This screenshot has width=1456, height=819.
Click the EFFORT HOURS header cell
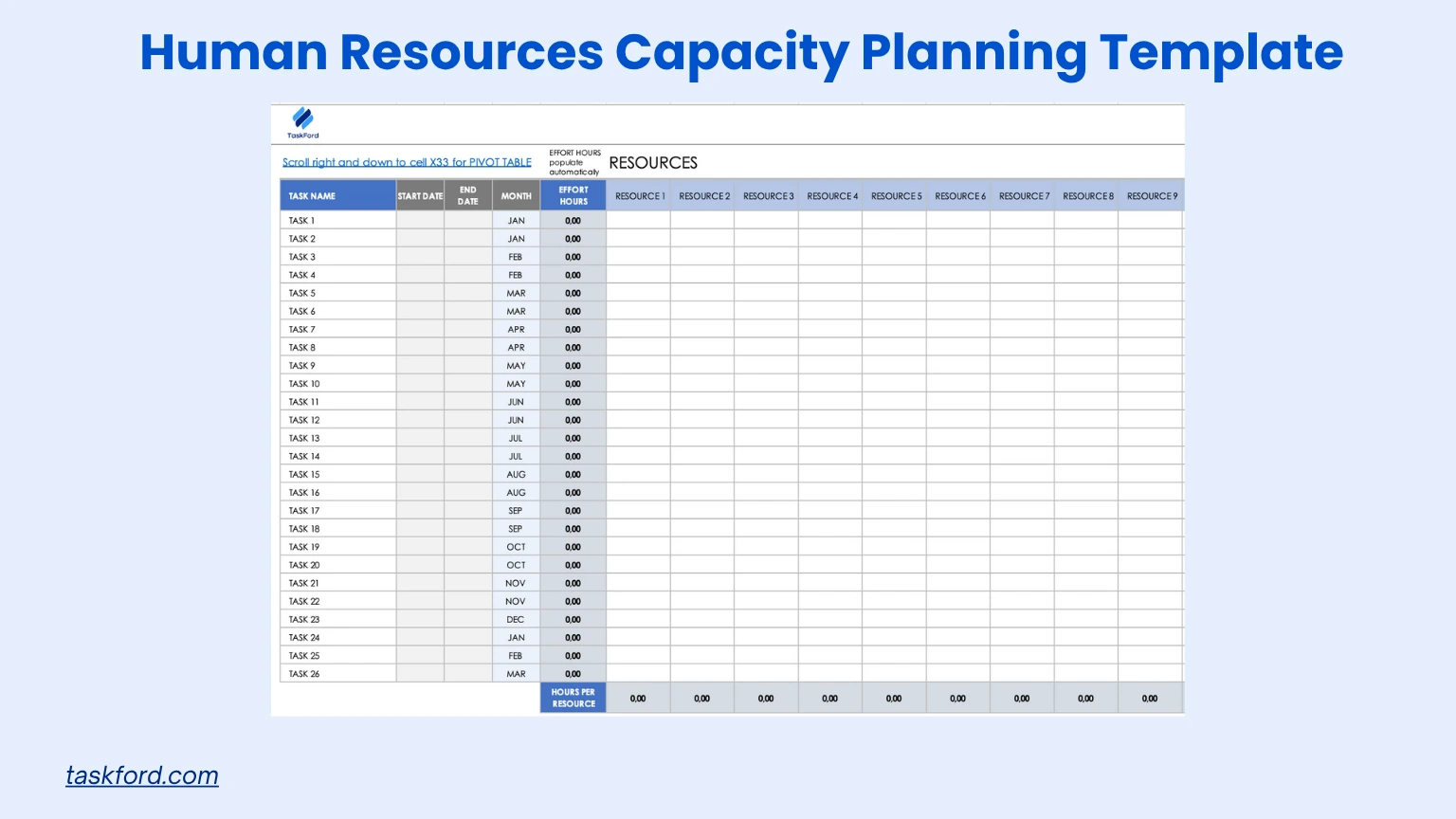pyautogui.click(x=573, y=195)
